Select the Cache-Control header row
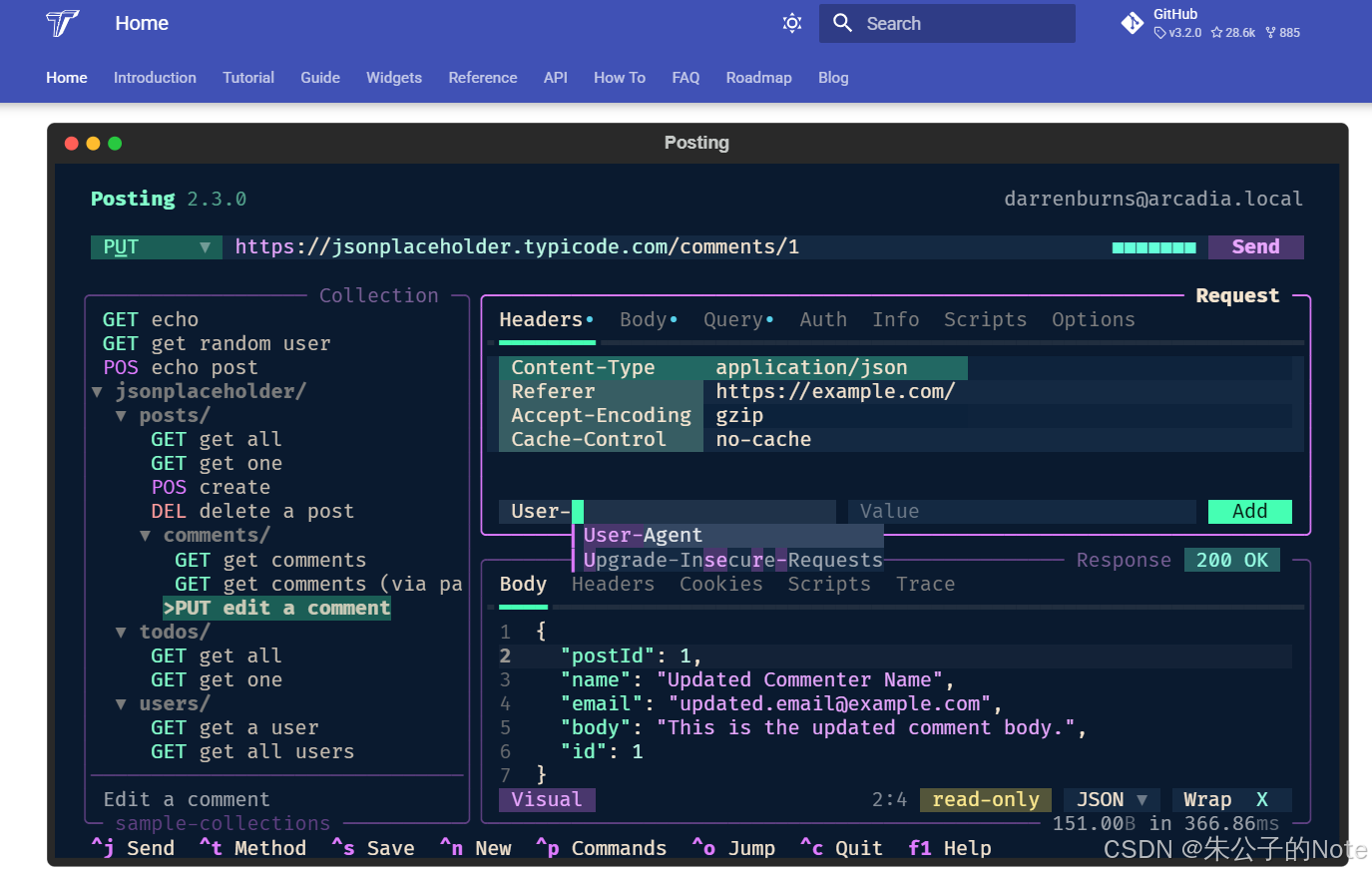 pos(896,439)
